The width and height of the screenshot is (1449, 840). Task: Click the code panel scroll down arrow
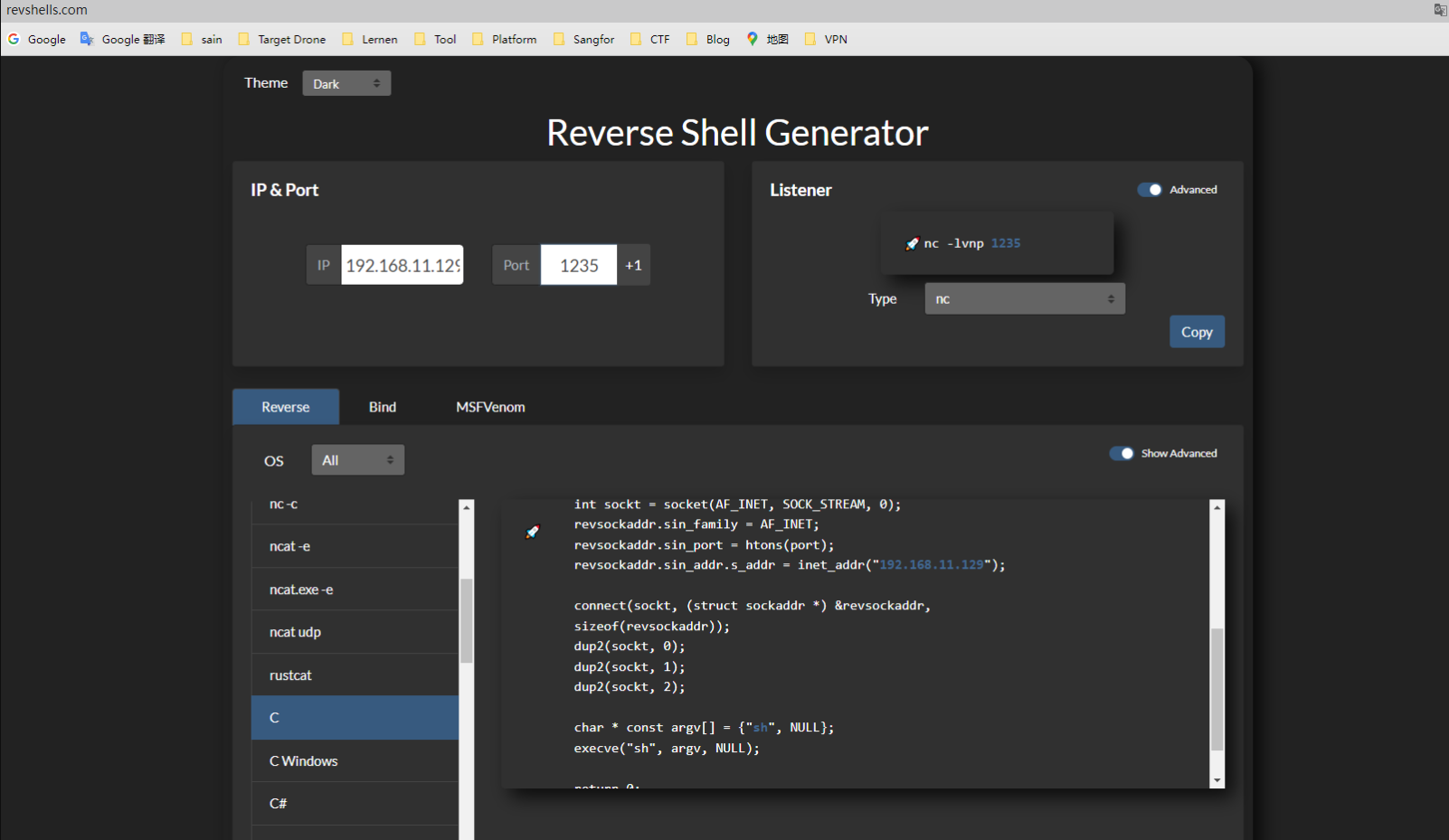[1217, 780]
